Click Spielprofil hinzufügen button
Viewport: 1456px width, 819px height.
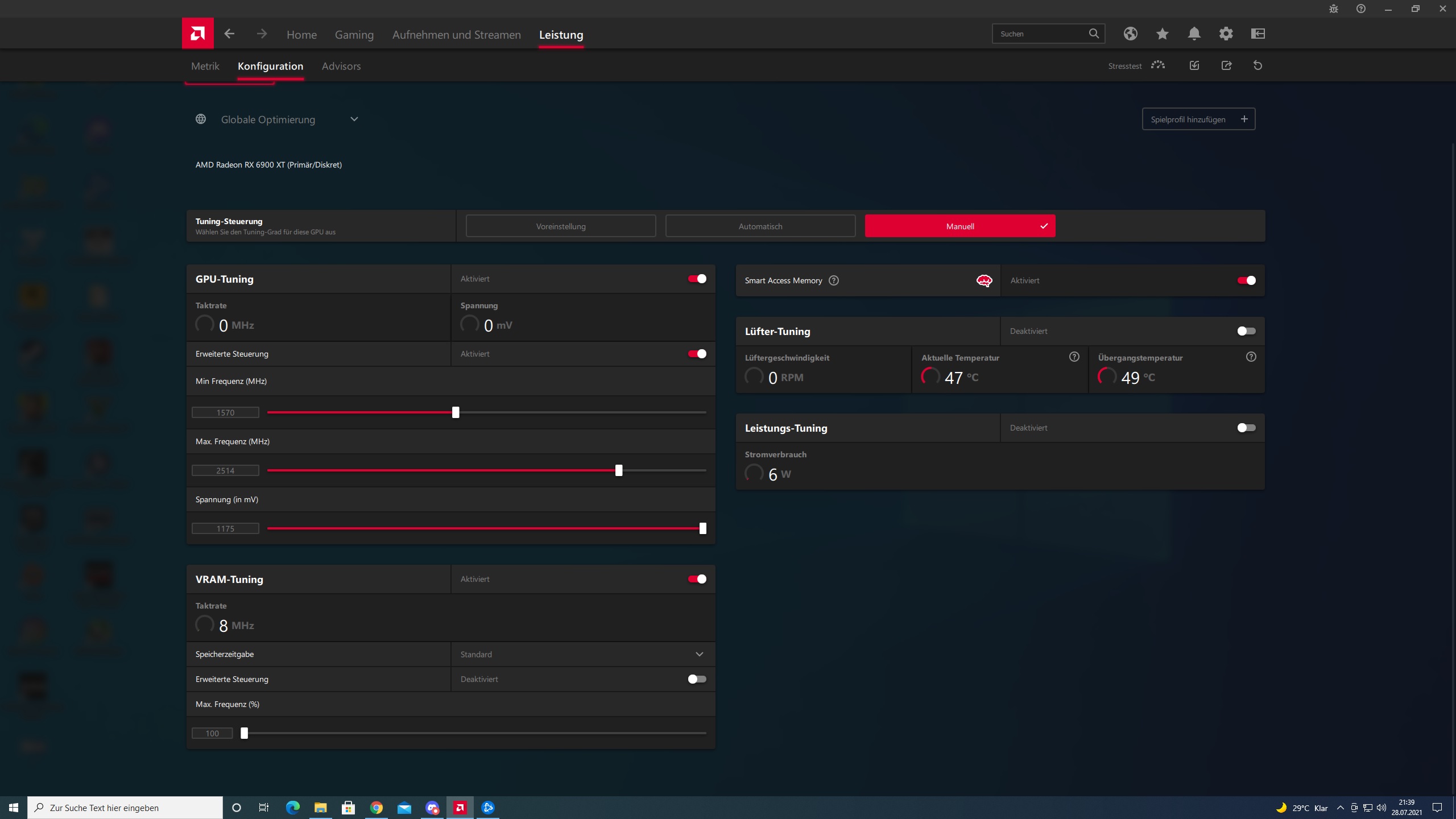tap(1198, 119)
